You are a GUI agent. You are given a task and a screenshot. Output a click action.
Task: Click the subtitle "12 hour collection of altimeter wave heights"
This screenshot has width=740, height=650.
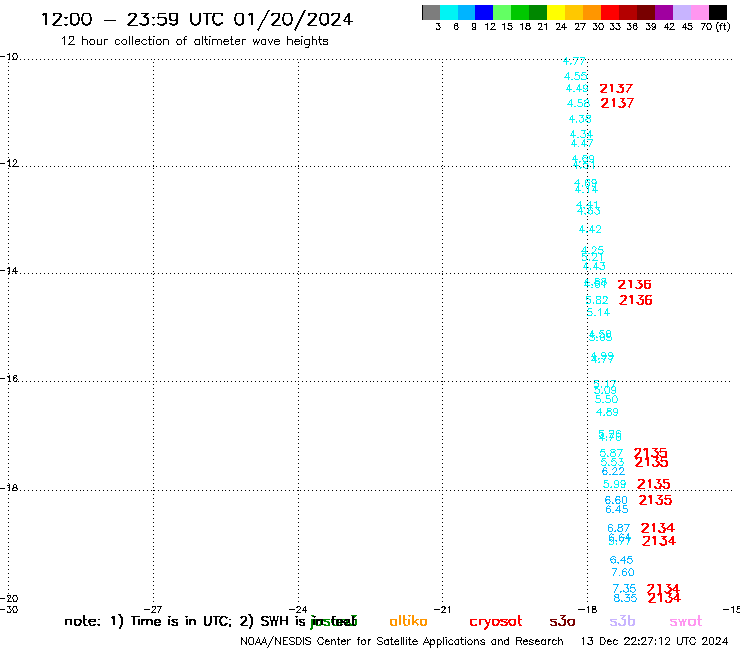194,41
